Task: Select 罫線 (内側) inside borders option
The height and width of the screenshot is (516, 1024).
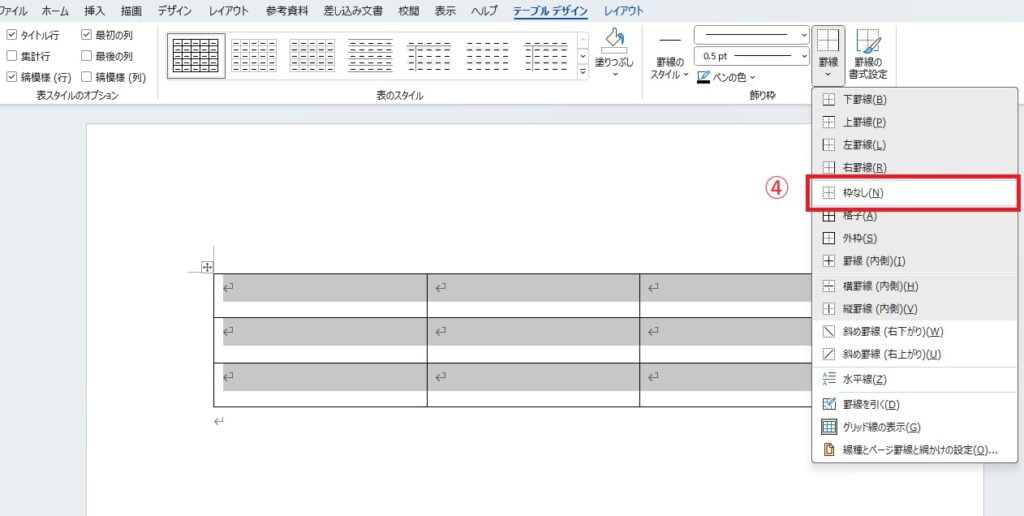Action: pos(914,261)
